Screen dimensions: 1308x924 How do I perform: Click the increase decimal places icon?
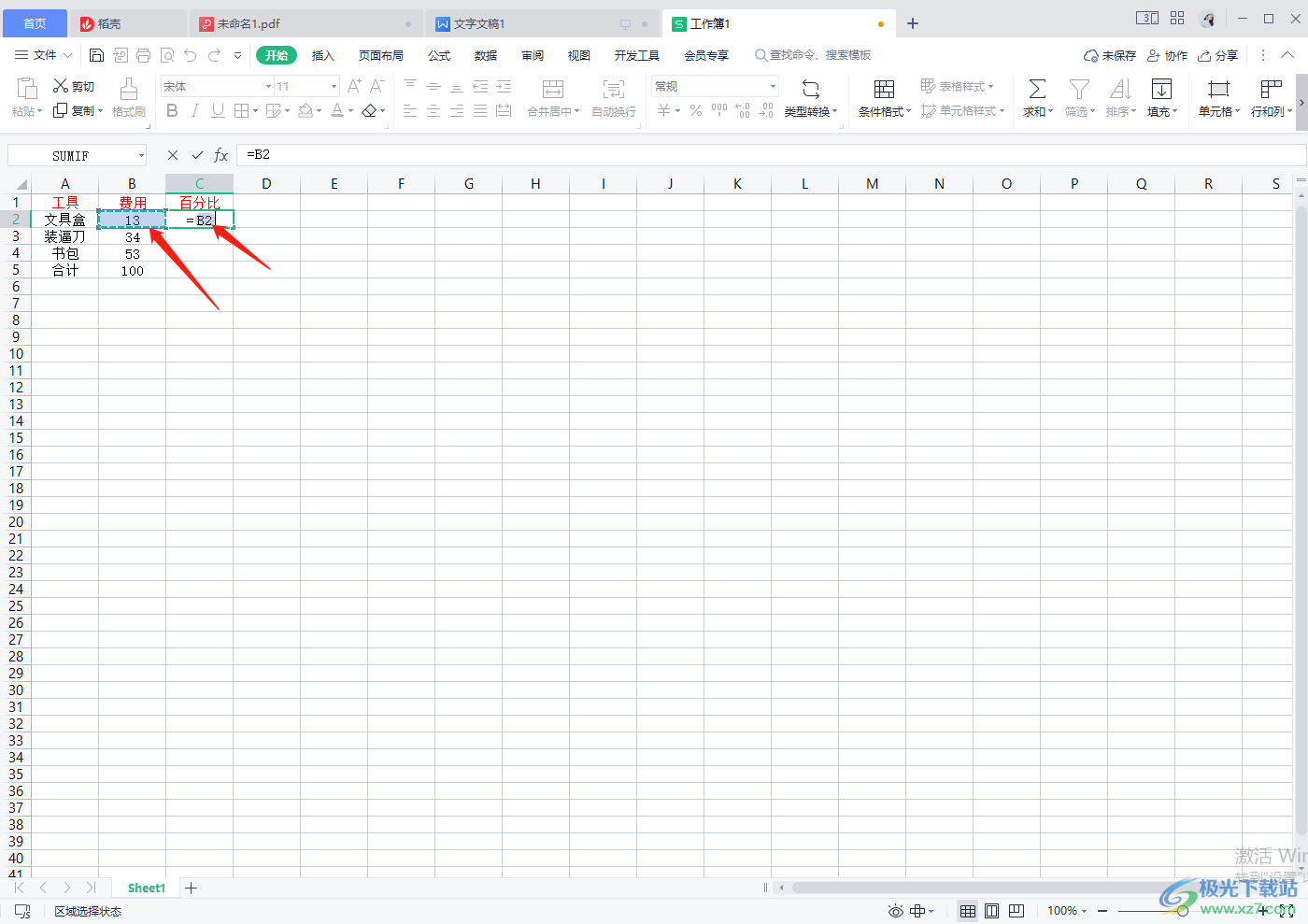[743, 111]
